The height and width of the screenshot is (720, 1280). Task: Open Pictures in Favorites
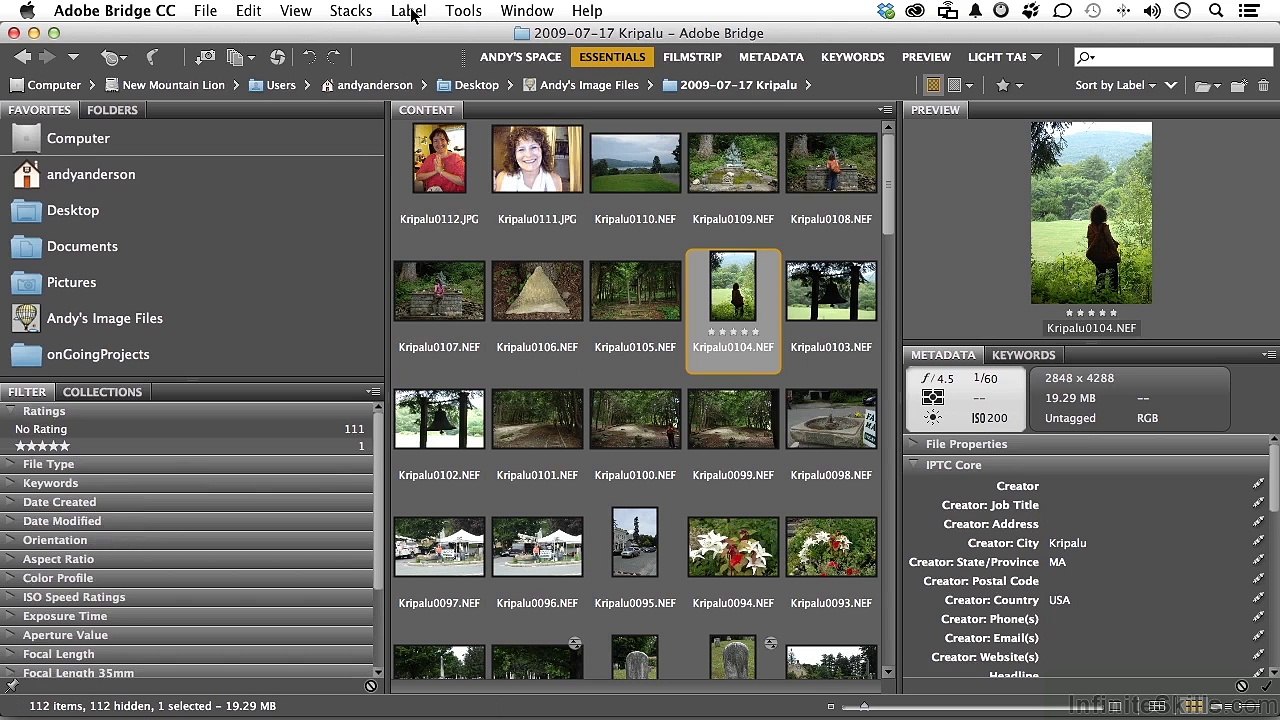(x=71, y=282)
